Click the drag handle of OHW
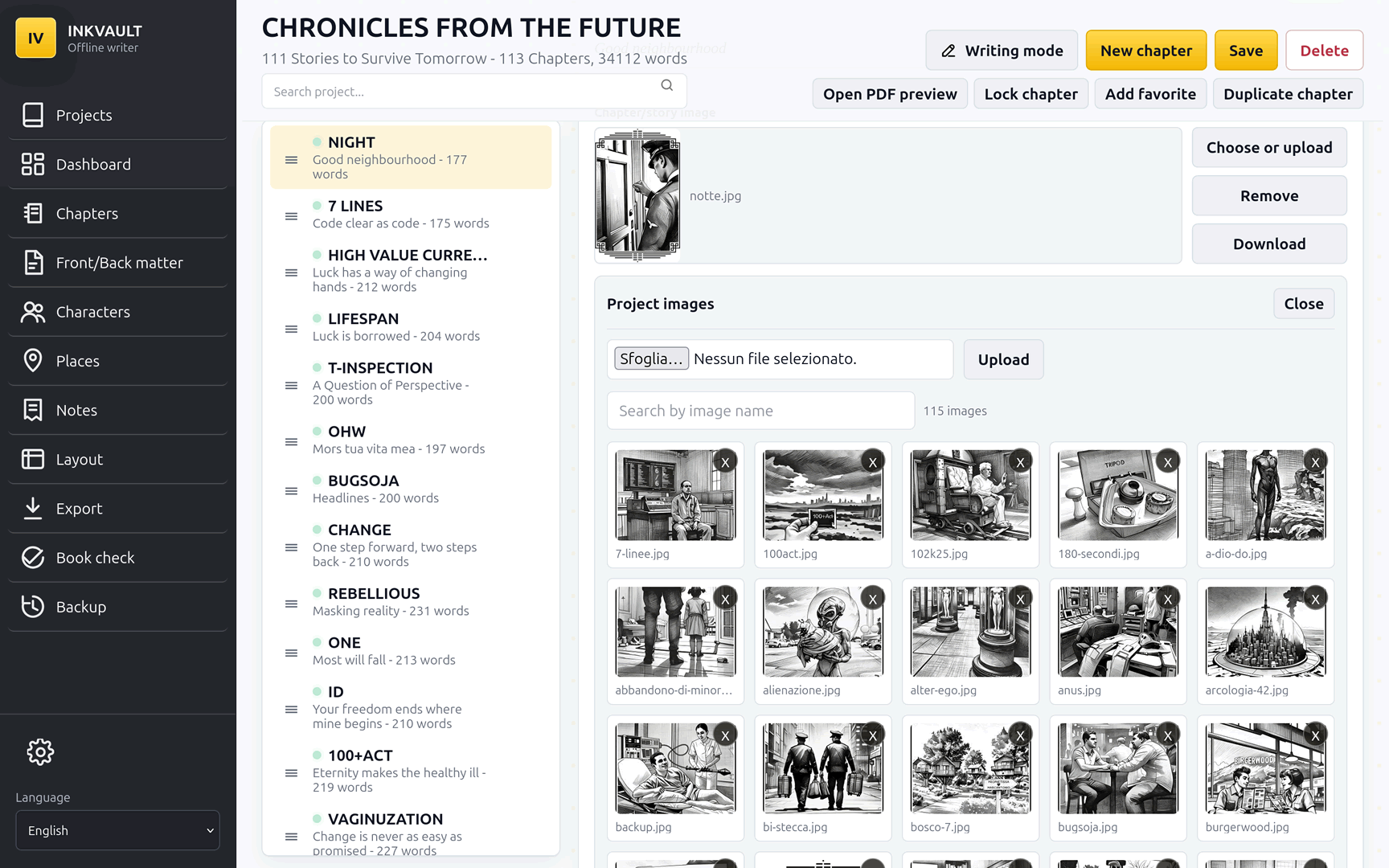Image resolution: width=1389 pixels, height=868 pixels. pos(292,441)
